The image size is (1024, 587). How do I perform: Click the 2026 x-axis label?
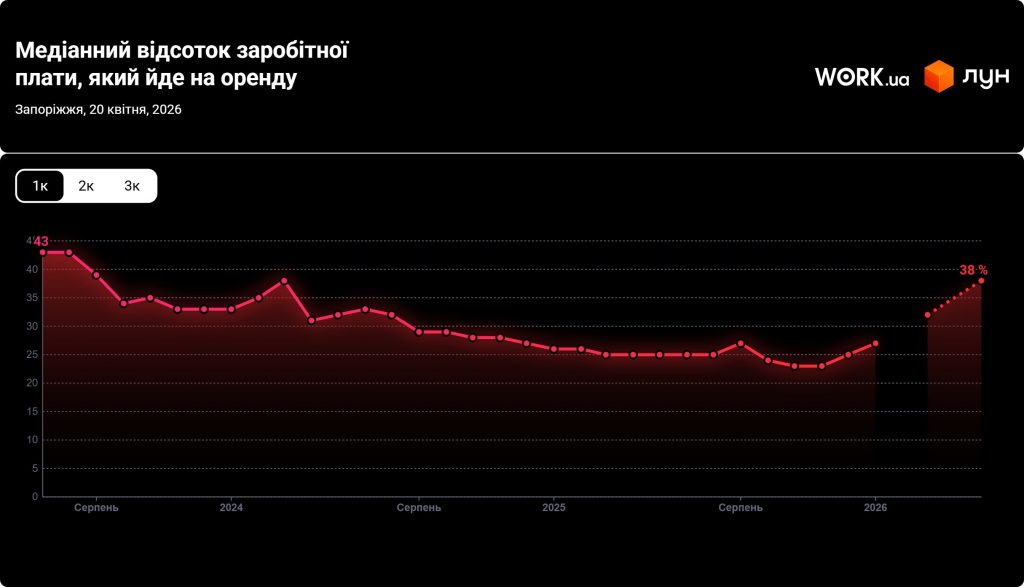[x=875, y=508]
